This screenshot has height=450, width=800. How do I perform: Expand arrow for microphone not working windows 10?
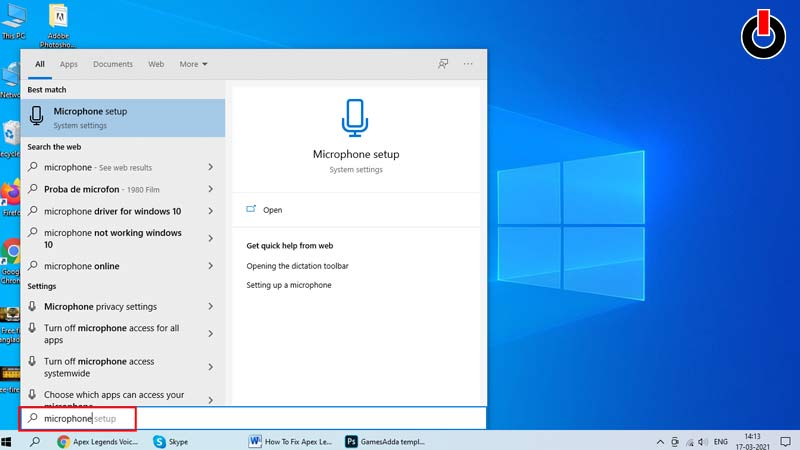[210, 238]
